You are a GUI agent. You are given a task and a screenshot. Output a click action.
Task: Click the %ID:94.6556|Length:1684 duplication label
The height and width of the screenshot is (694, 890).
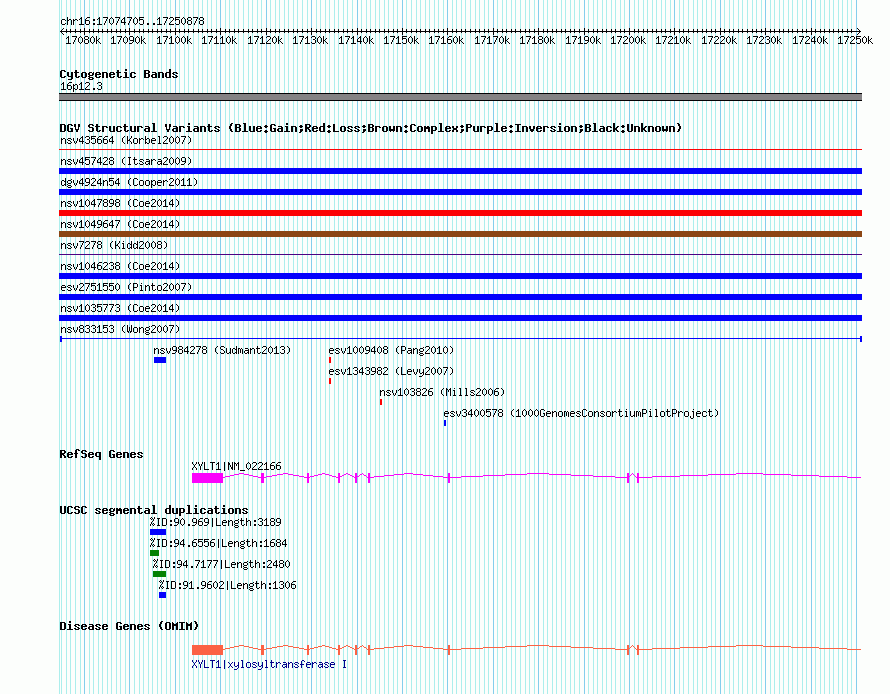(219, 543)
